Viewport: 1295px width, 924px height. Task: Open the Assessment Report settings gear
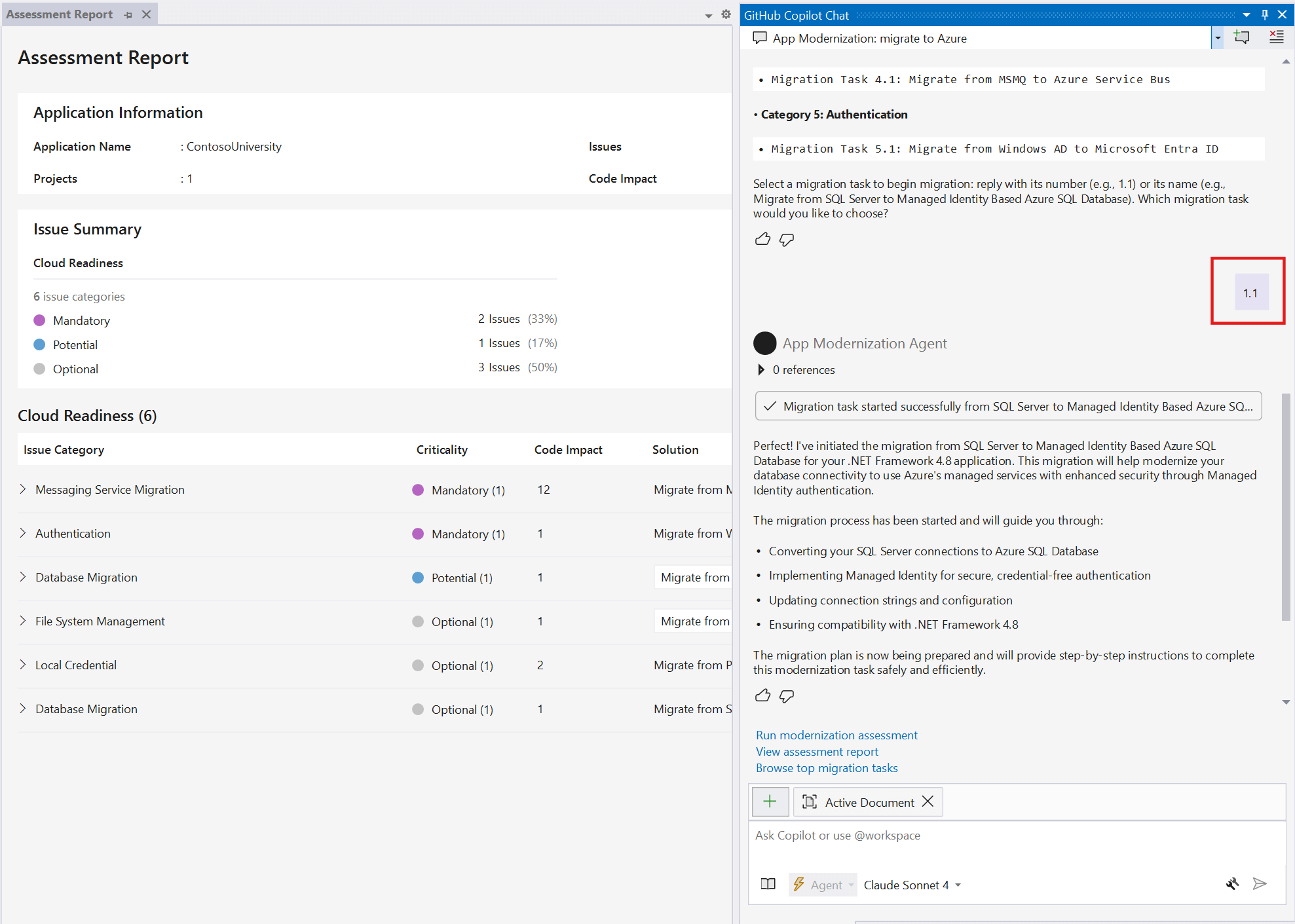[726, 13]
